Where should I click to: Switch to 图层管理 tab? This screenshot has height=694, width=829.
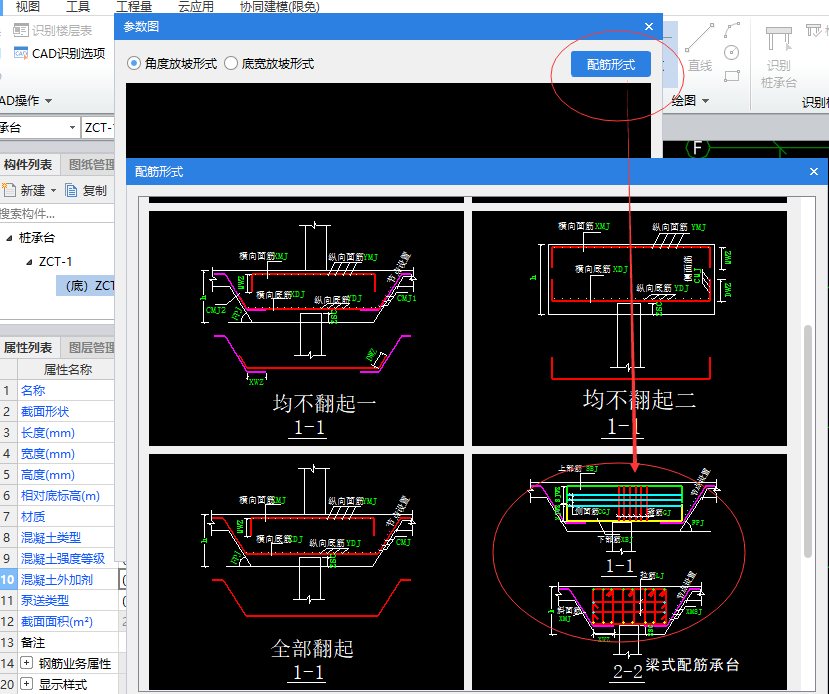point(91,347)
